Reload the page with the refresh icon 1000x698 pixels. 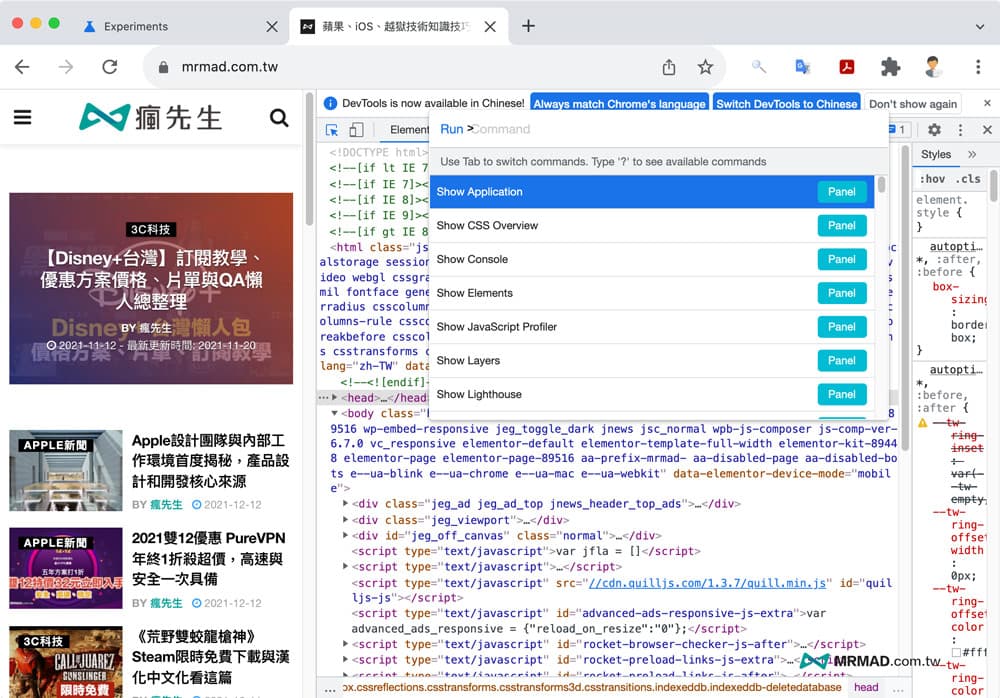110,67
